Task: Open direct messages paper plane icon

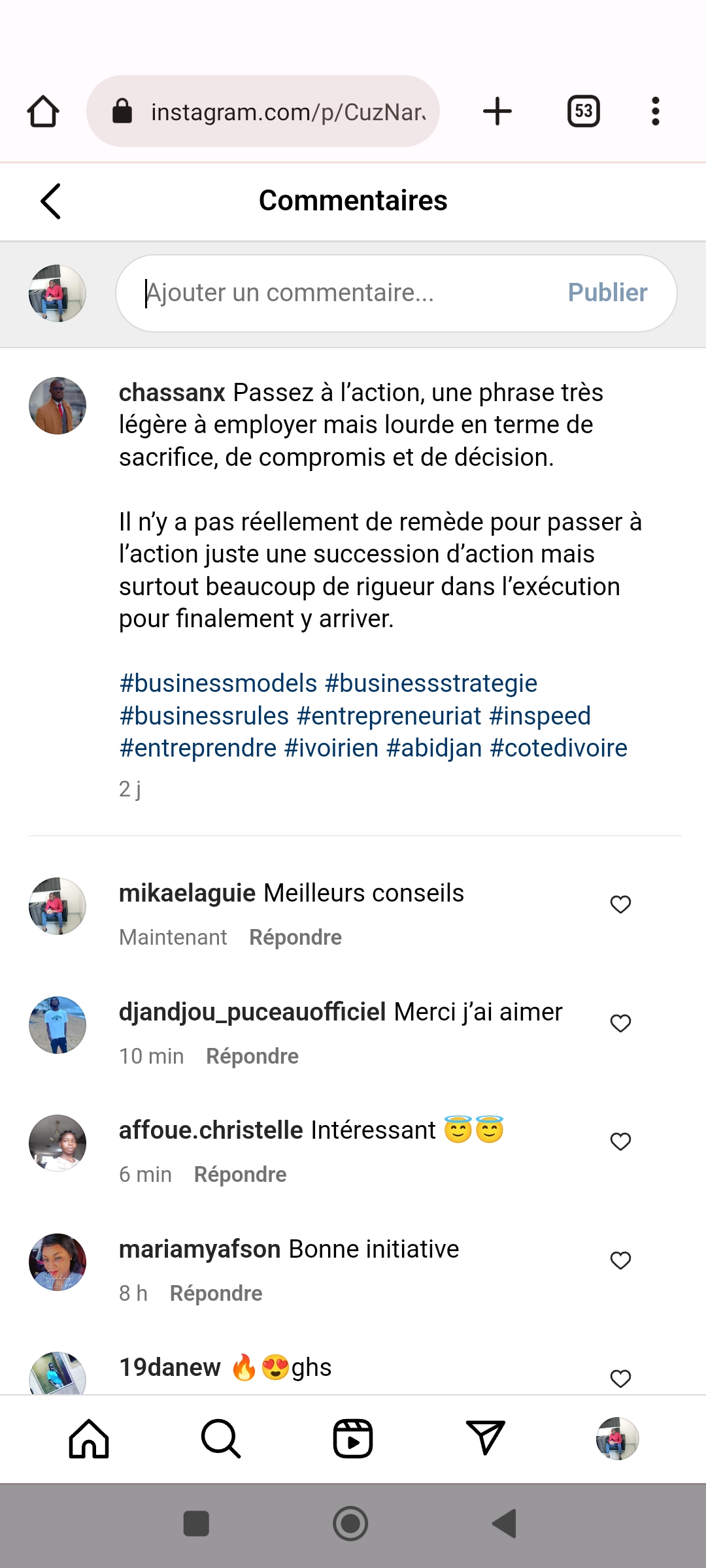Action: 485,1439
